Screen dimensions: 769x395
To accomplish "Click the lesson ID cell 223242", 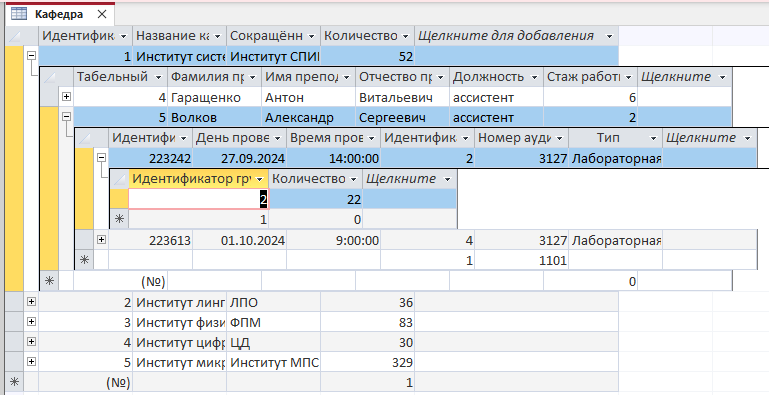I will [x=151, y=158].
